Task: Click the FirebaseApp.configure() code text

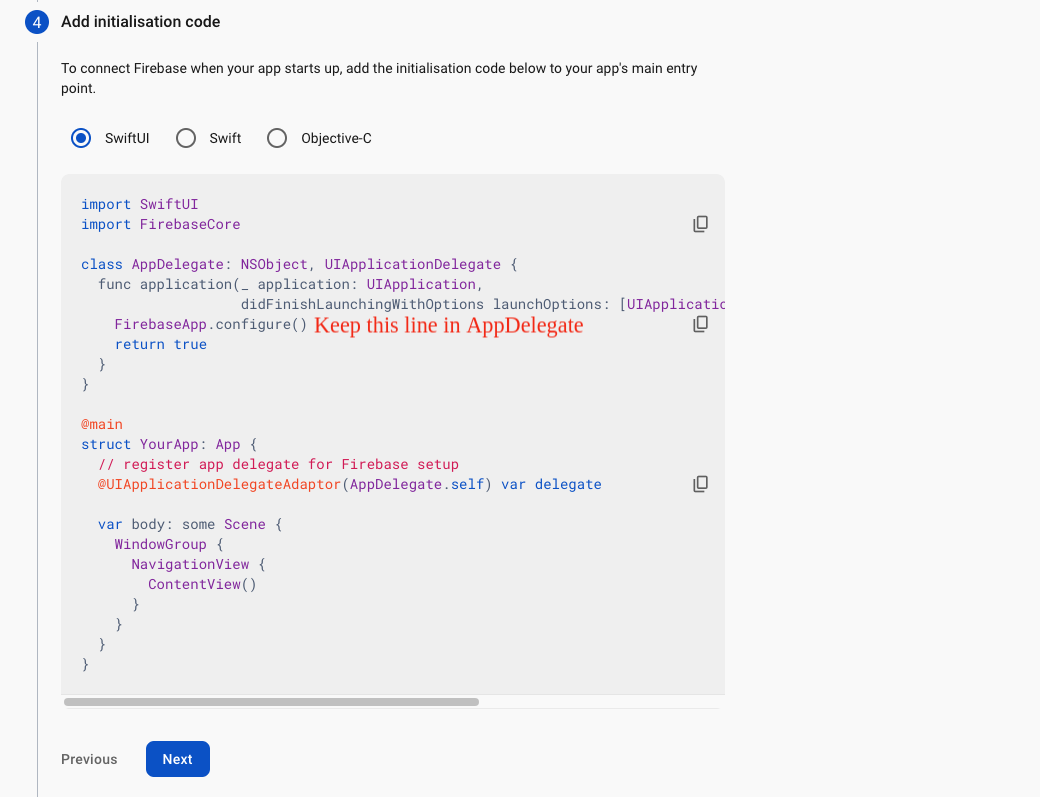Action: 210,324
